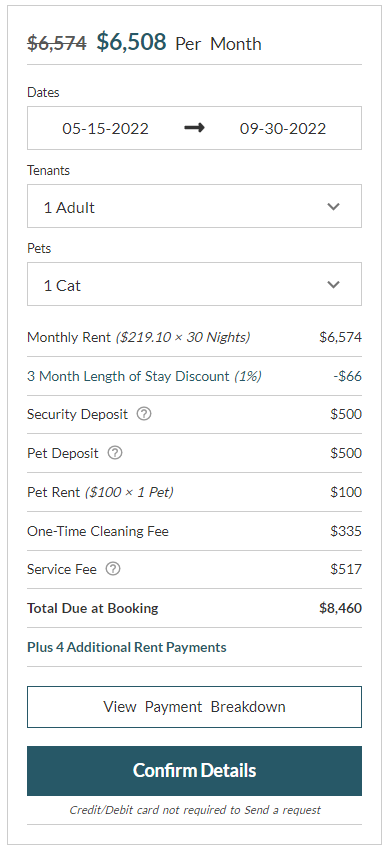Image resolution: width=392 pixels, height=847 pixels.
Task: Click Plus 4 Additional Rent Payments
Action: (127, 647)
